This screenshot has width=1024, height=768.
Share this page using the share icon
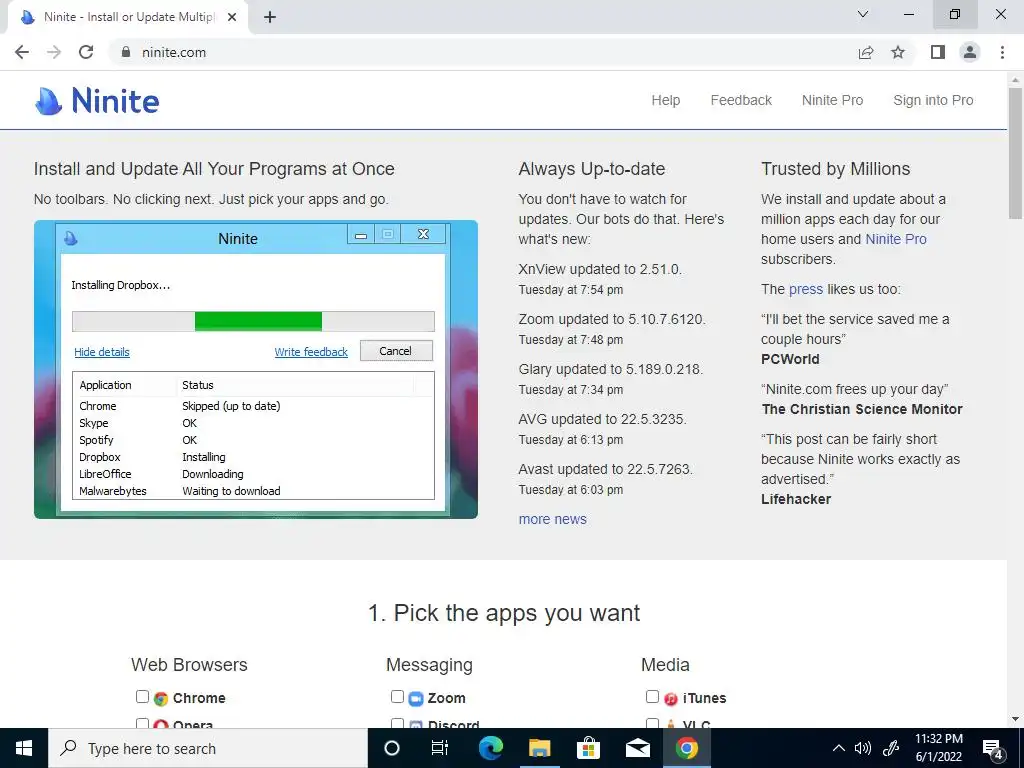click(x=866, y=52)
